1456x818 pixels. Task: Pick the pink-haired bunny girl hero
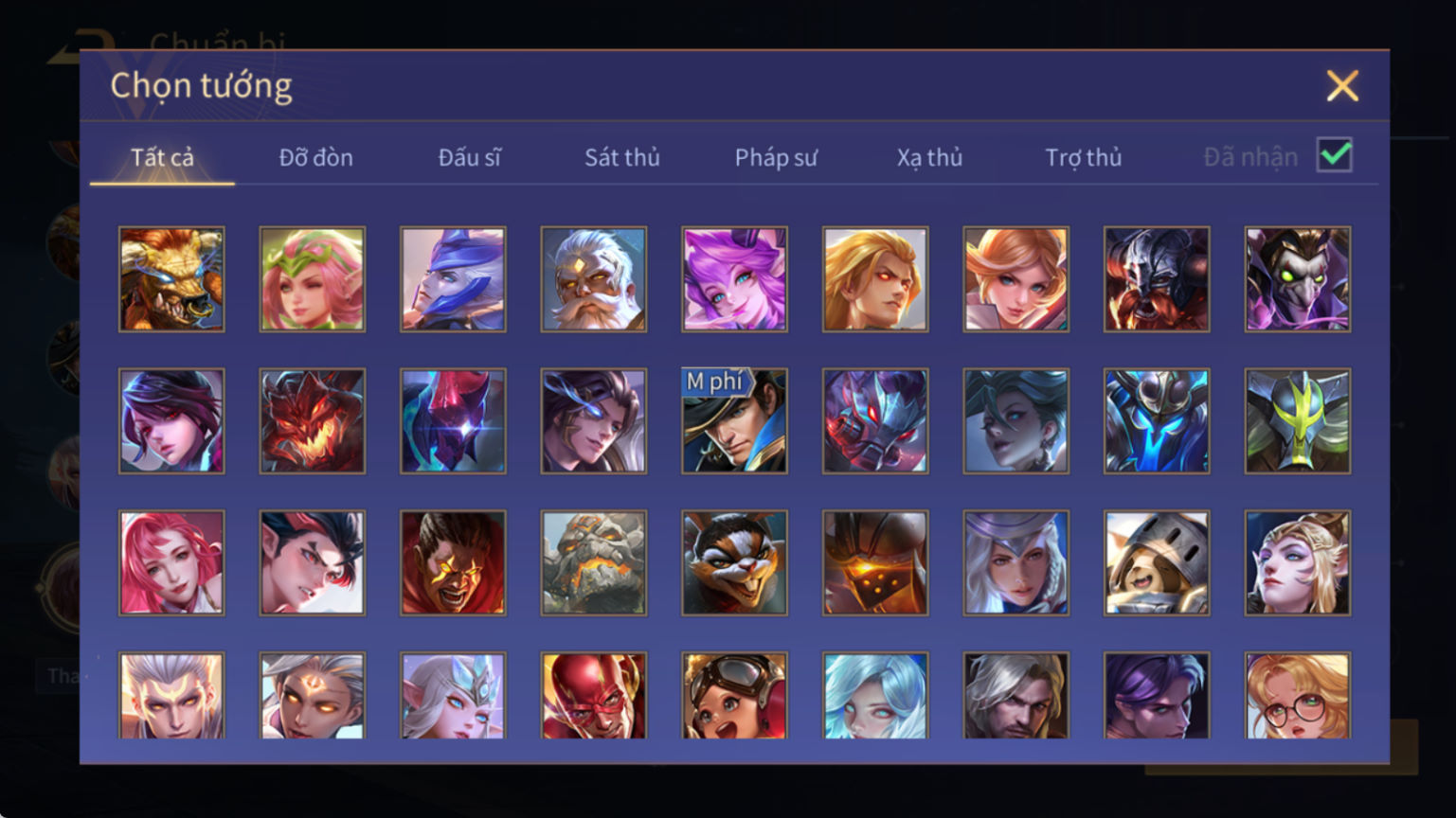point(734,279)
